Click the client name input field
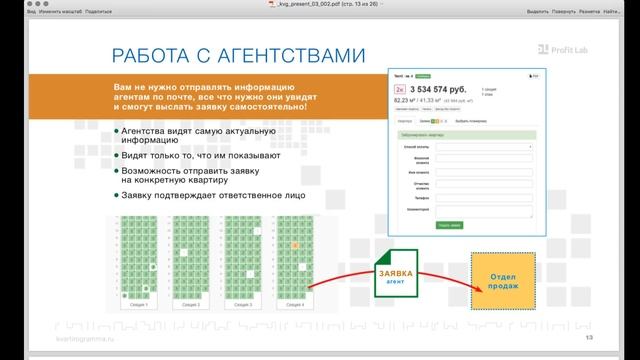 coord(484,172)
